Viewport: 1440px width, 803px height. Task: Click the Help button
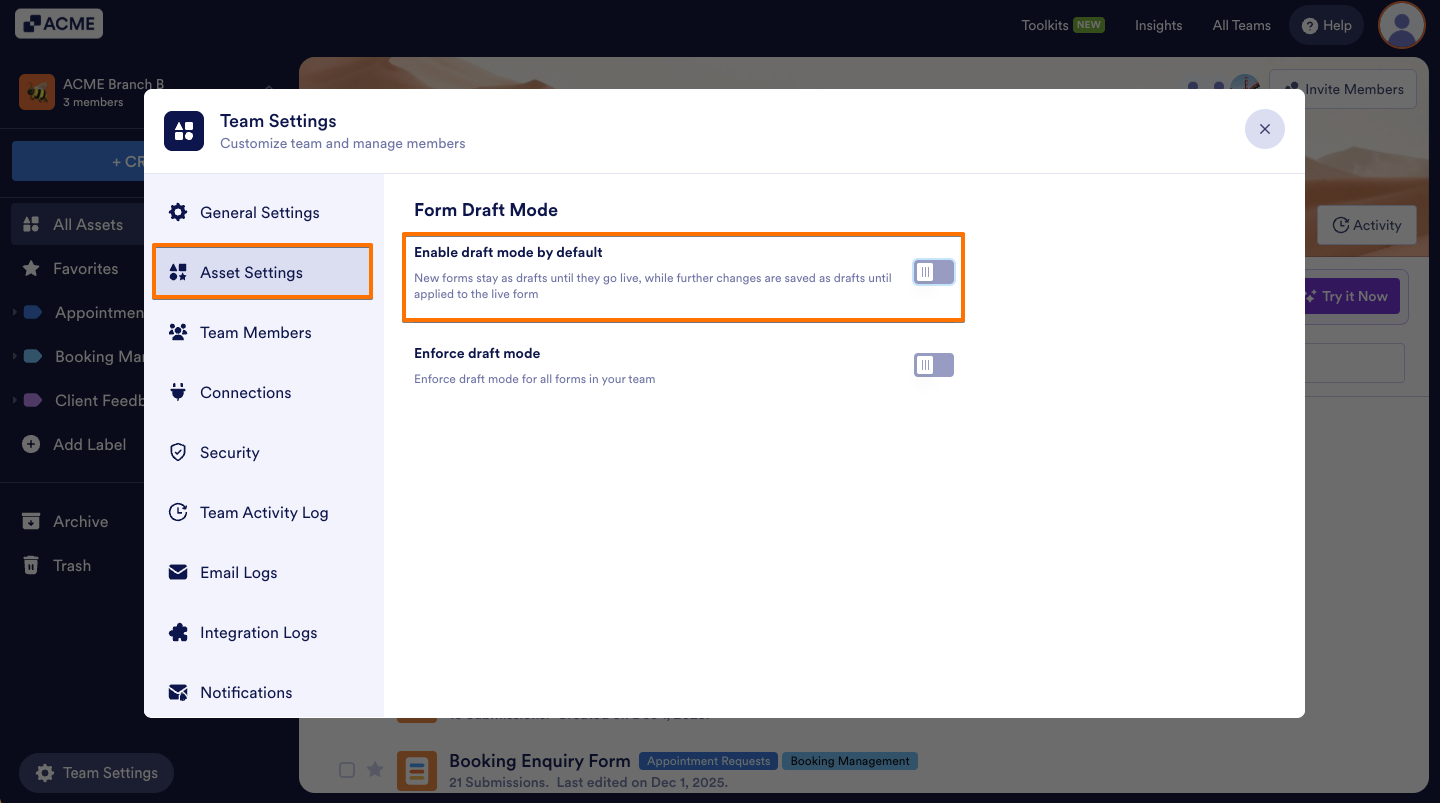[x=1327, y=25]
